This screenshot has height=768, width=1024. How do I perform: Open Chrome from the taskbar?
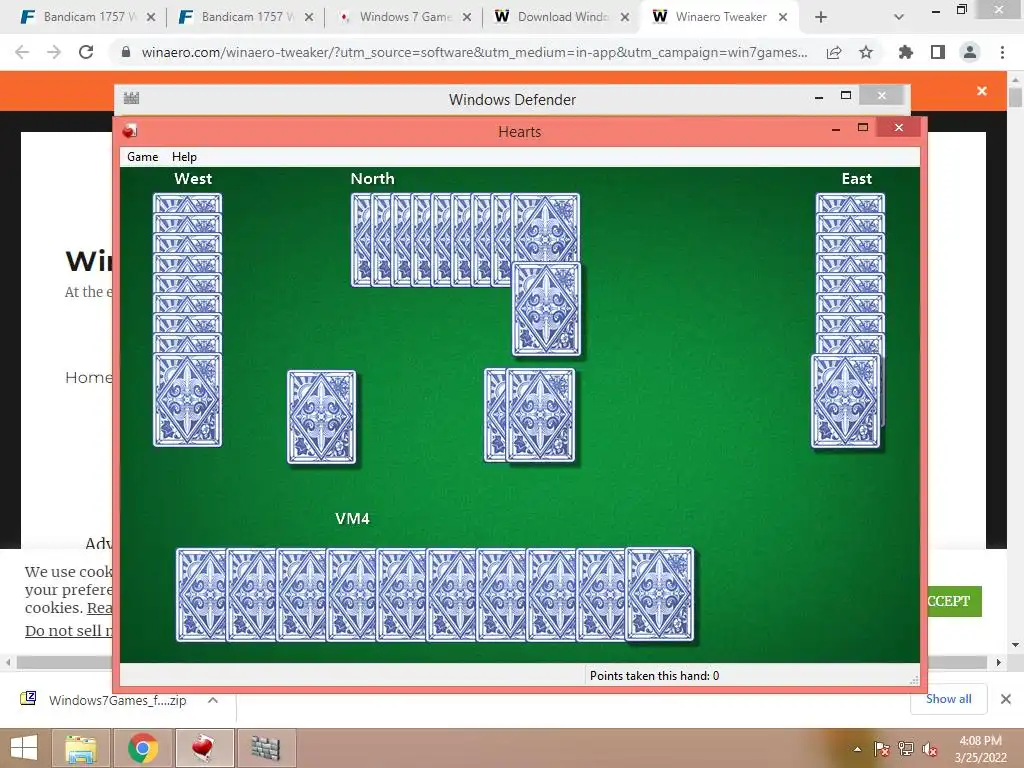click(142, 748)
